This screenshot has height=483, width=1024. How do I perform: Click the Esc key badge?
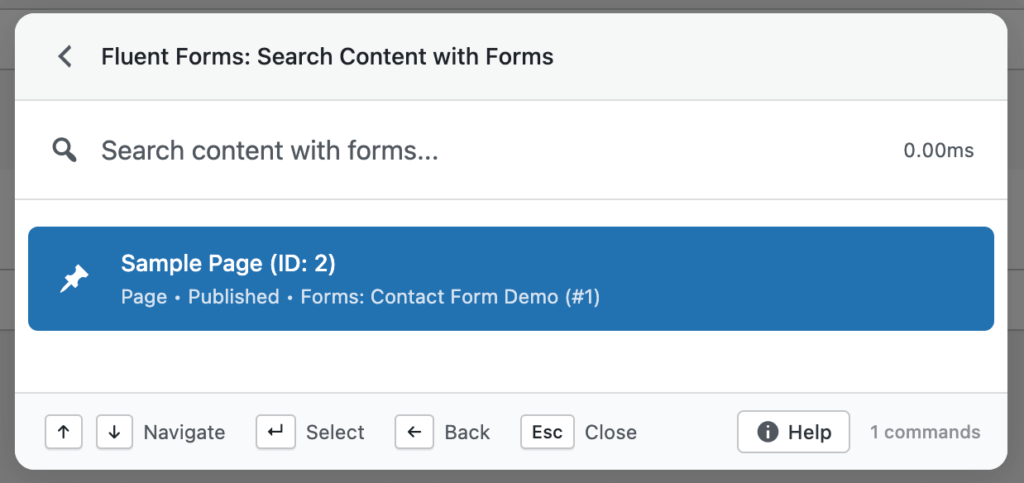pos(547,432)
